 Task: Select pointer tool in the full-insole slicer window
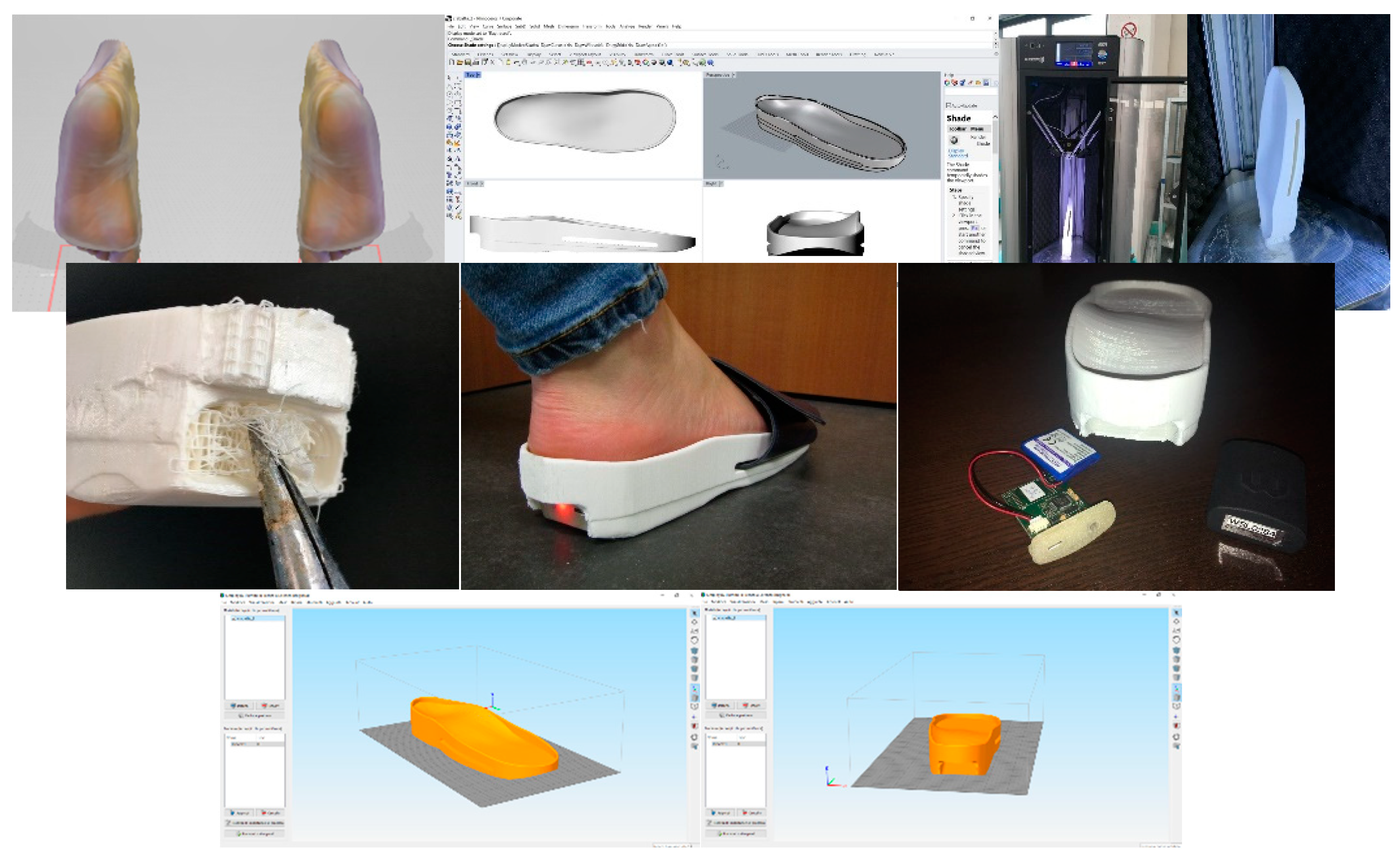point(694,613)
